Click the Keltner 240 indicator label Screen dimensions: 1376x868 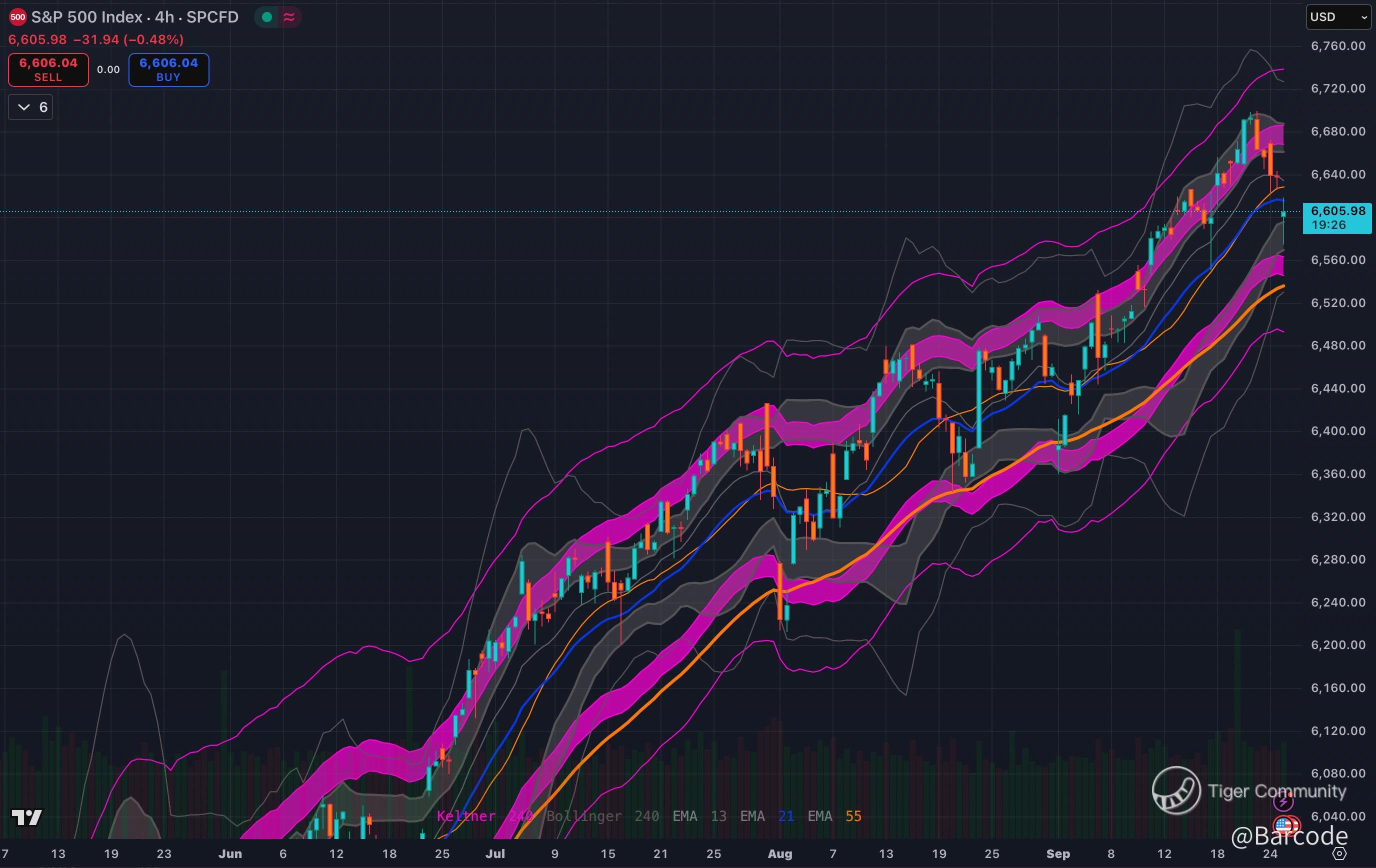(484, 816)
